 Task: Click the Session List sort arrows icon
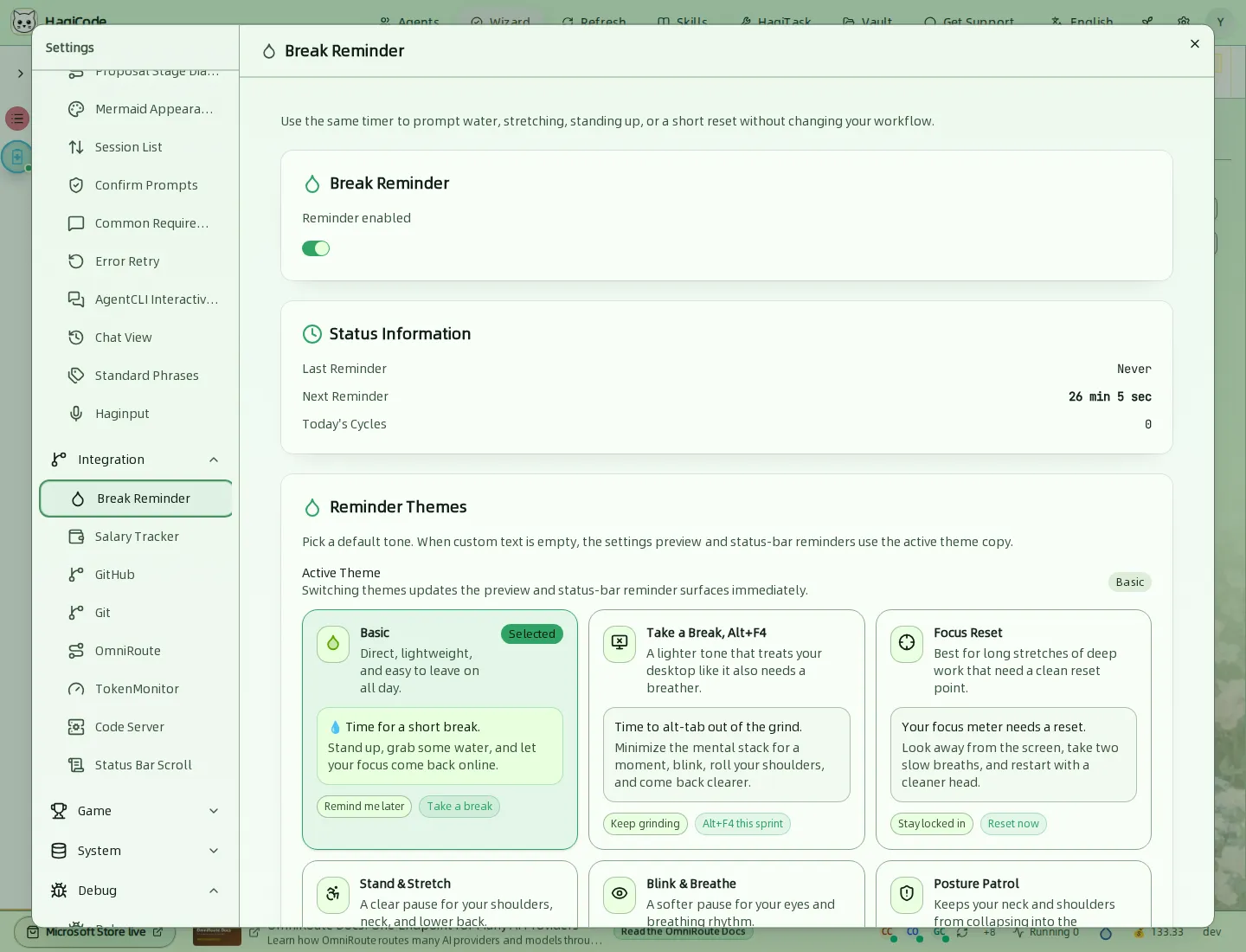pos(76,147)
